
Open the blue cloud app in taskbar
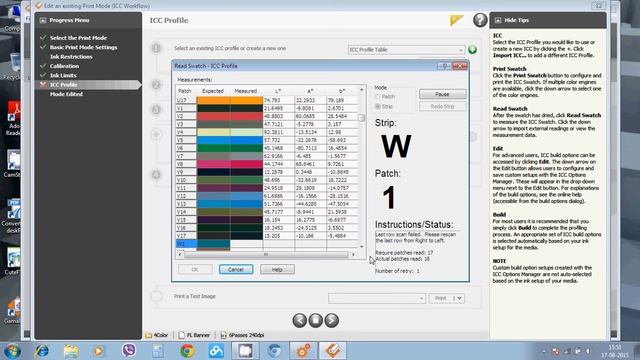pyautogui.click(x=216, y=351)
